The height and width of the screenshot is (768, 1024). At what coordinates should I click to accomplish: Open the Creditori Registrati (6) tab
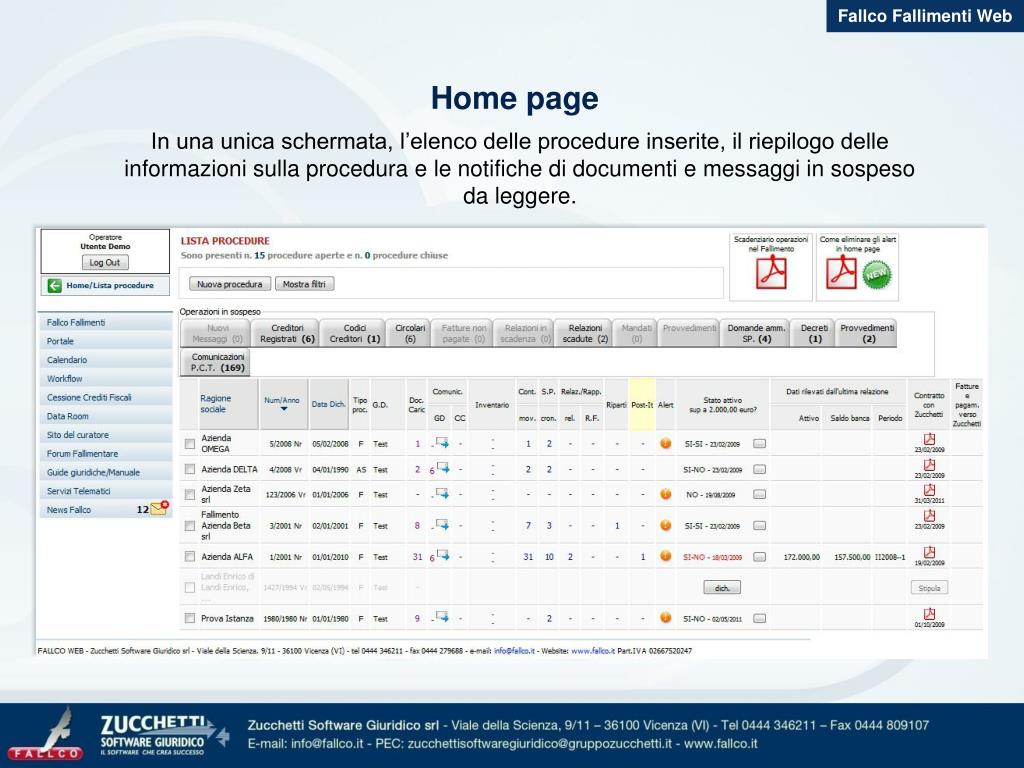pos(286,333)
